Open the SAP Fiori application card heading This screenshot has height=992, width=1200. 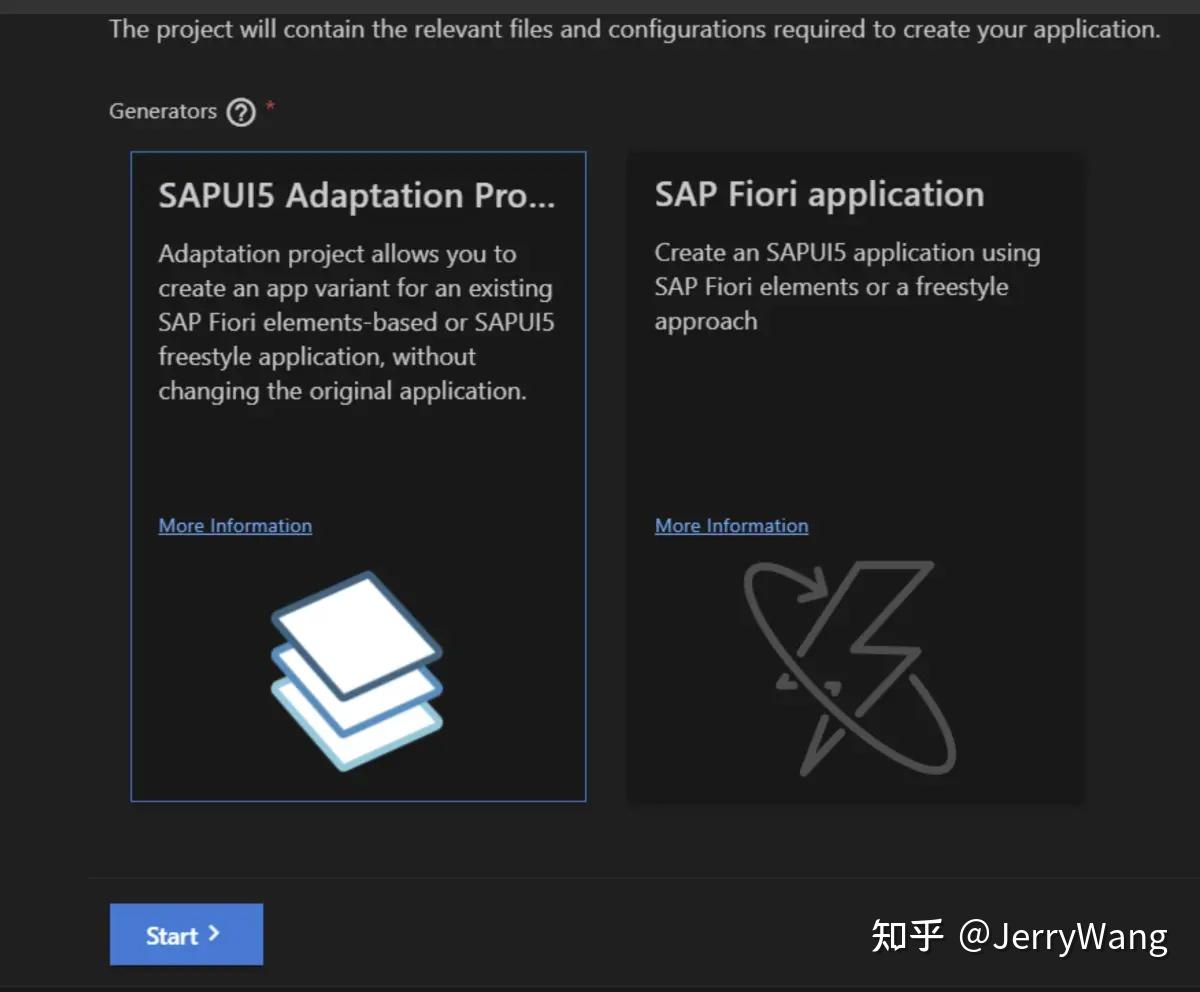point(819,194)
